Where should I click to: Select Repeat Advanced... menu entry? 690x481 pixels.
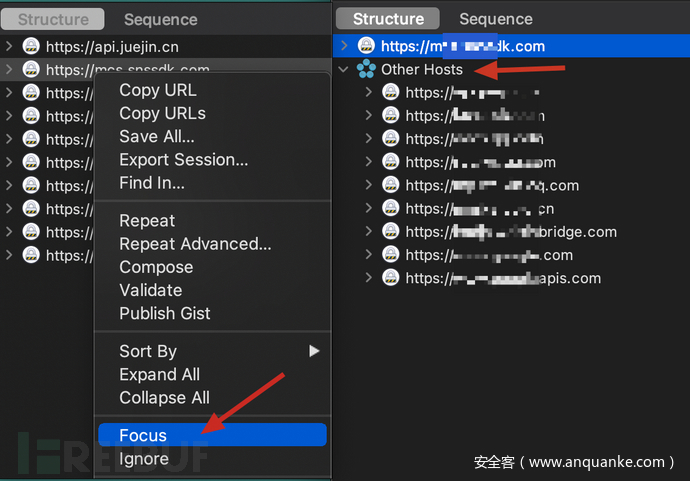click(195, 244)
